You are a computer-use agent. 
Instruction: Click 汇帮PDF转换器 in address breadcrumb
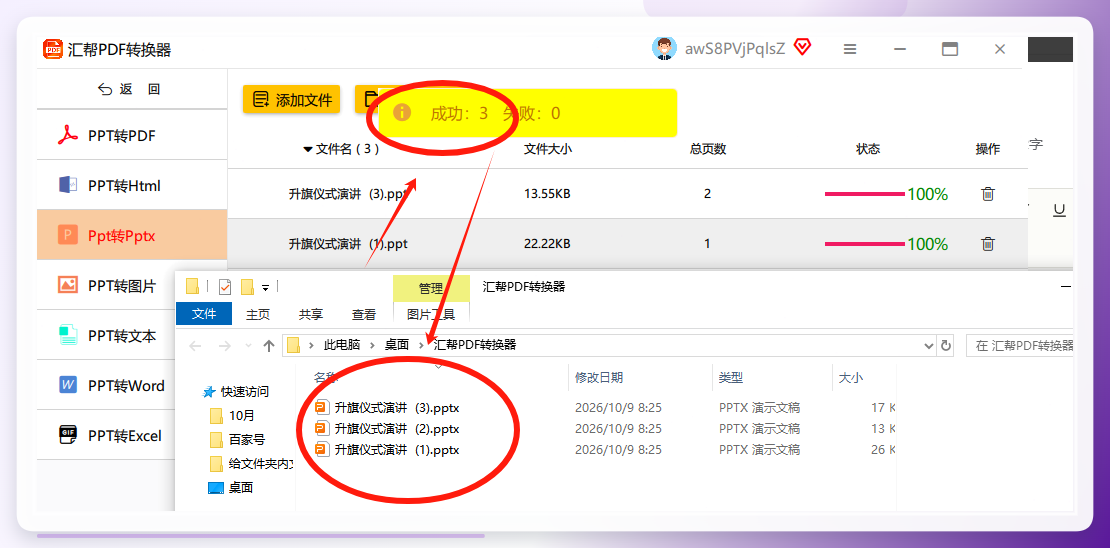(475, 345)
